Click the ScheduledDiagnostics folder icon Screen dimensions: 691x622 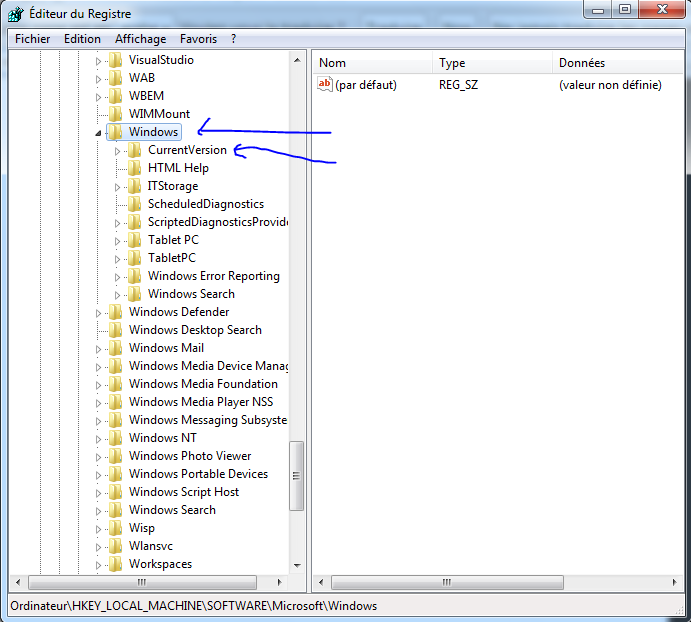(x=134, y=204)
